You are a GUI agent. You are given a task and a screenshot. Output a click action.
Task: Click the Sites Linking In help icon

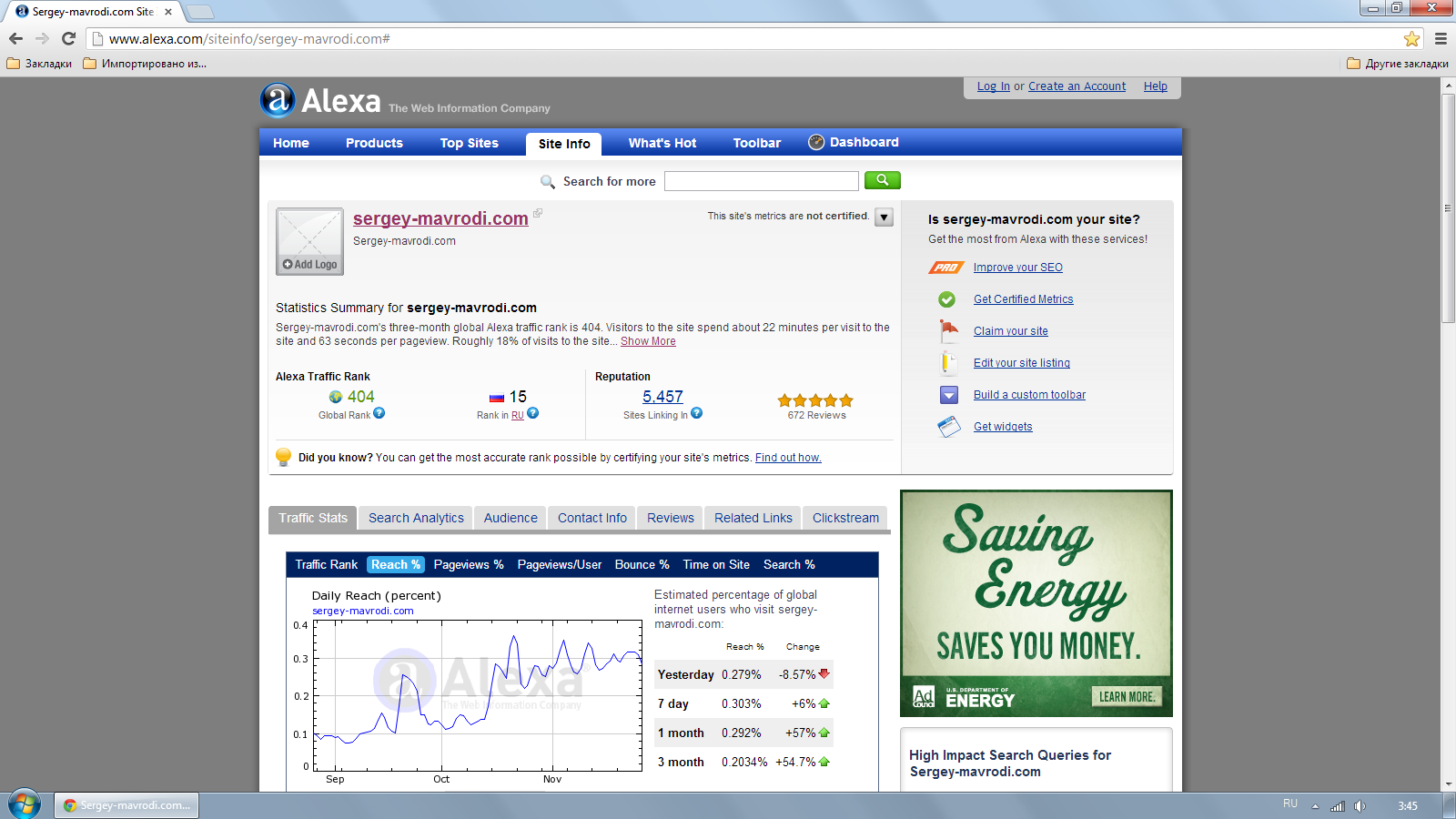696,413
